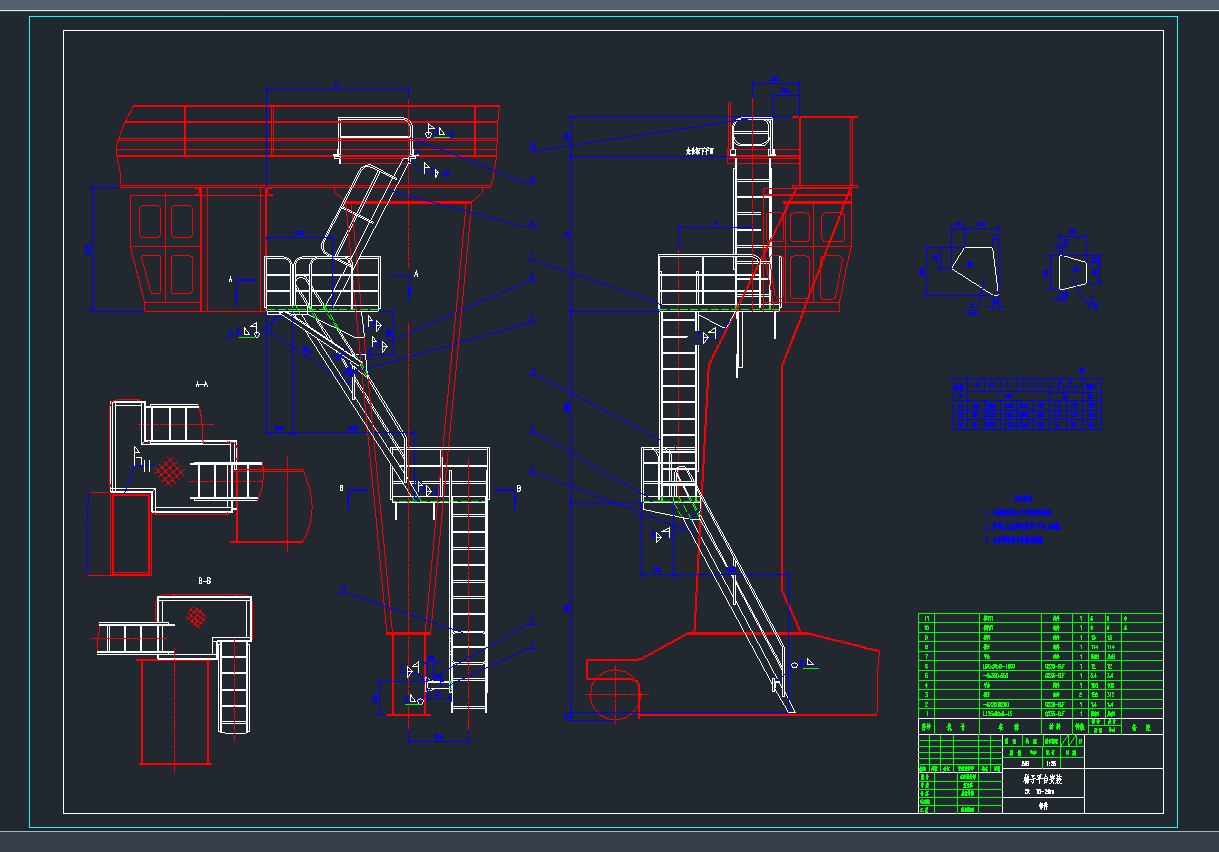Click balloon callout number 1
Viewport: 1219px width, 852px height.
pyautogui.click(x=532, y=645)
